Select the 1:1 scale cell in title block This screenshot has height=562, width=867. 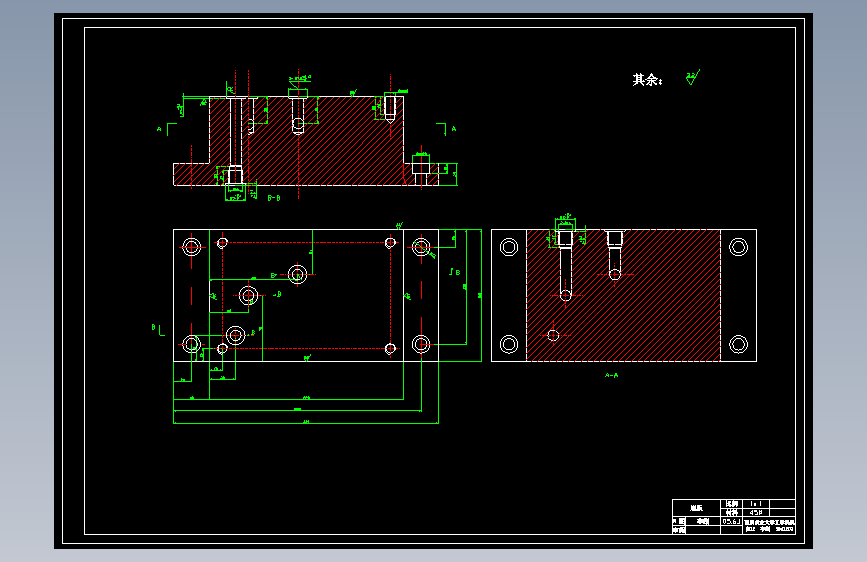[756, 503]
